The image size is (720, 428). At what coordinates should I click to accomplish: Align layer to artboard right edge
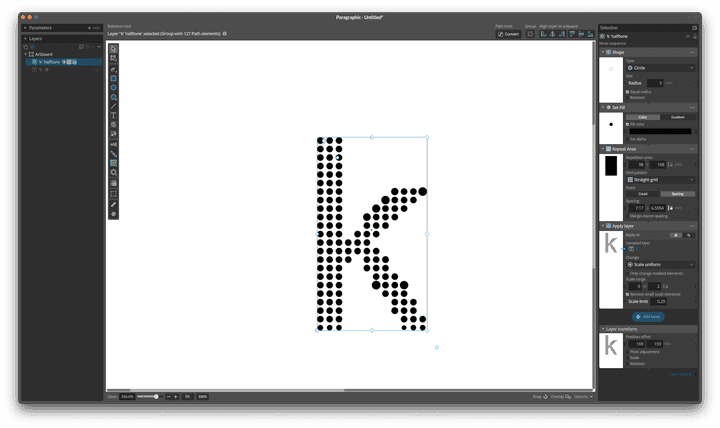point(562,34)
